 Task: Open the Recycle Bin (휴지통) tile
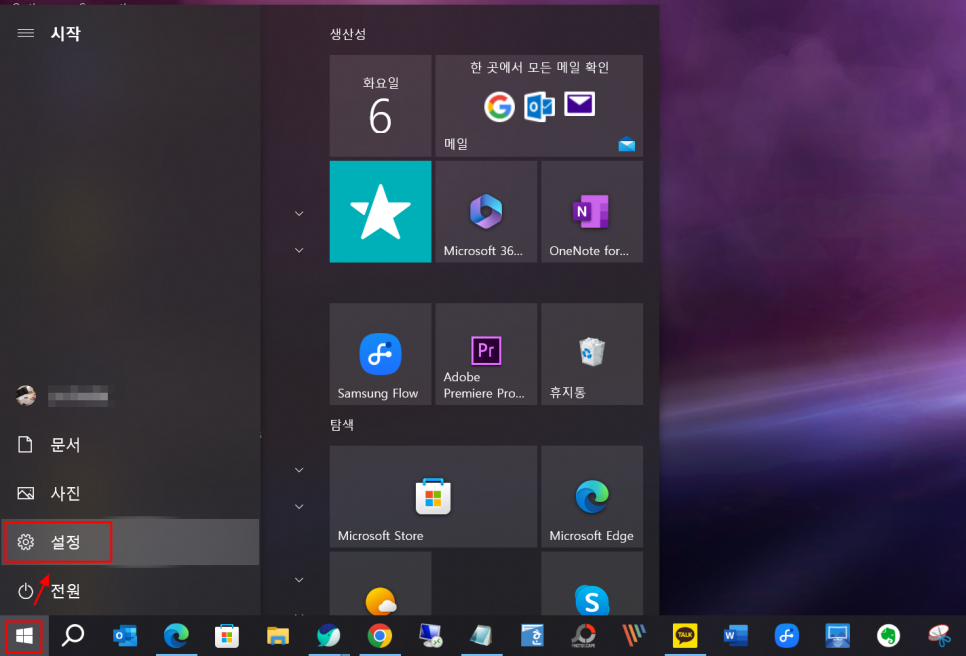point(592,354)
